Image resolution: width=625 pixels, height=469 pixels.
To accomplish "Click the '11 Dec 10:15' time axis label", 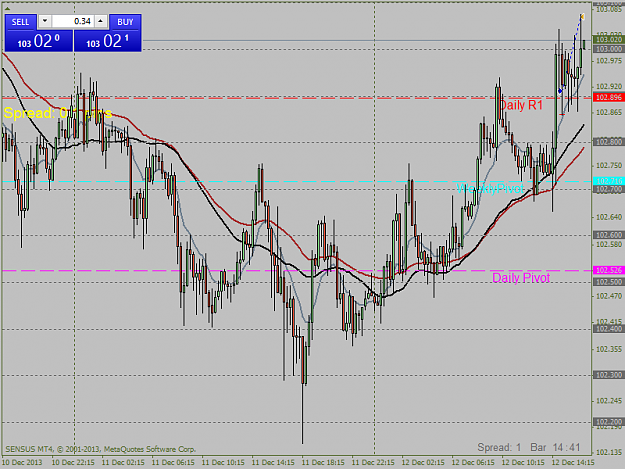I will pyautogui.click(x=223, y=463).
